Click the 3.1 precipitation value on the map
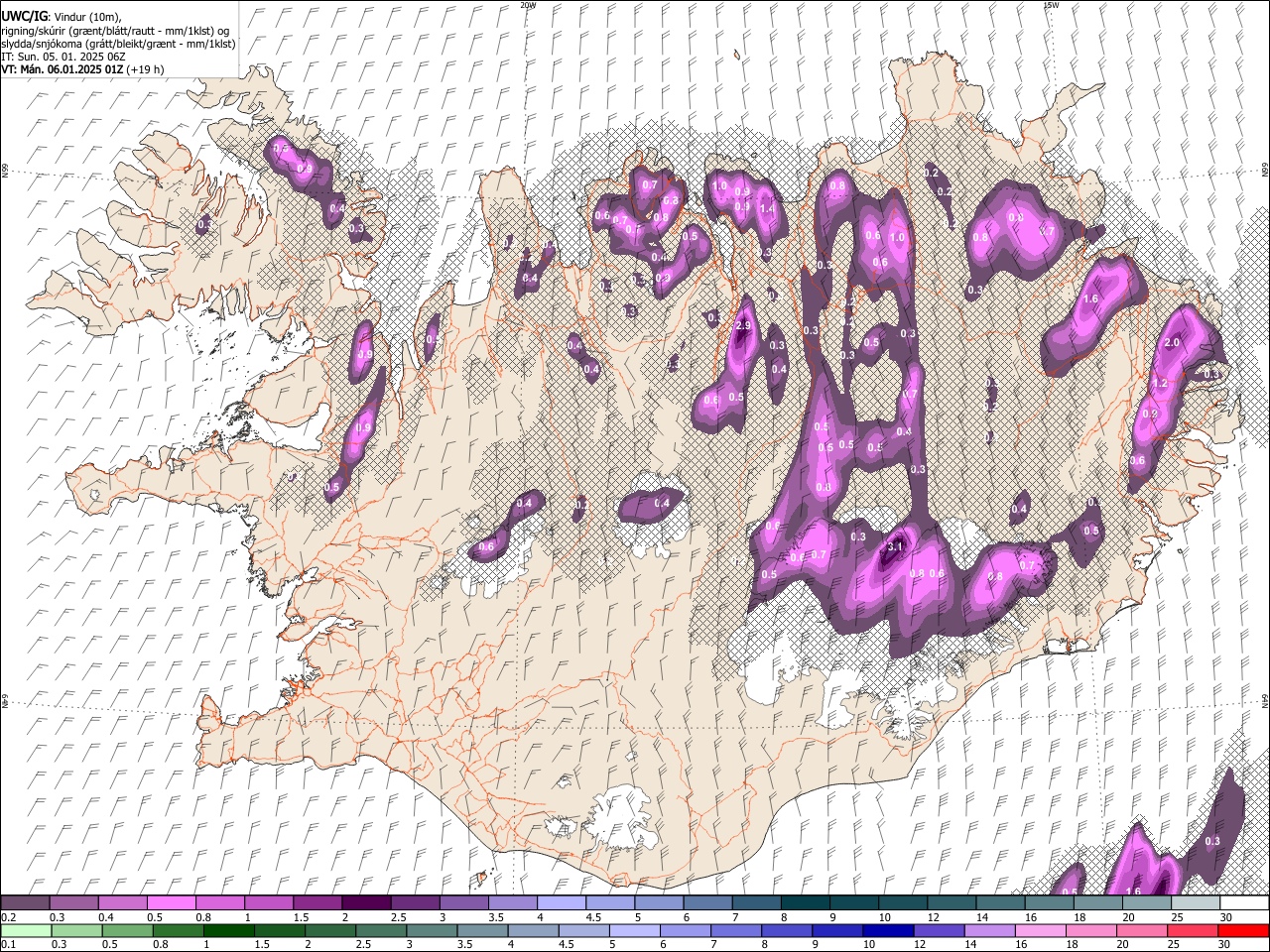 tap(895, 547)
